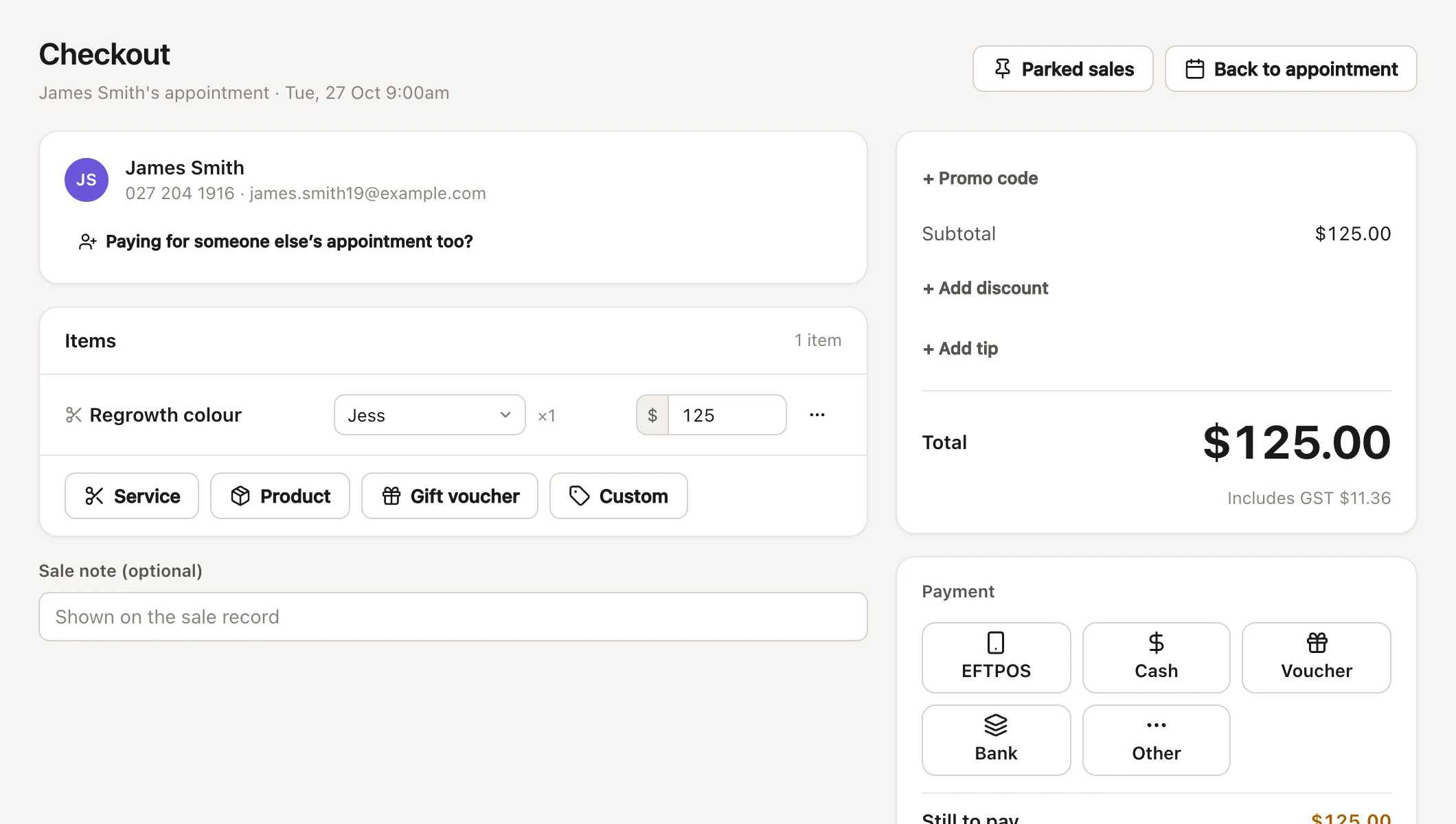
Task: Add someone else's appointment to payment
Action: point(276,242)
